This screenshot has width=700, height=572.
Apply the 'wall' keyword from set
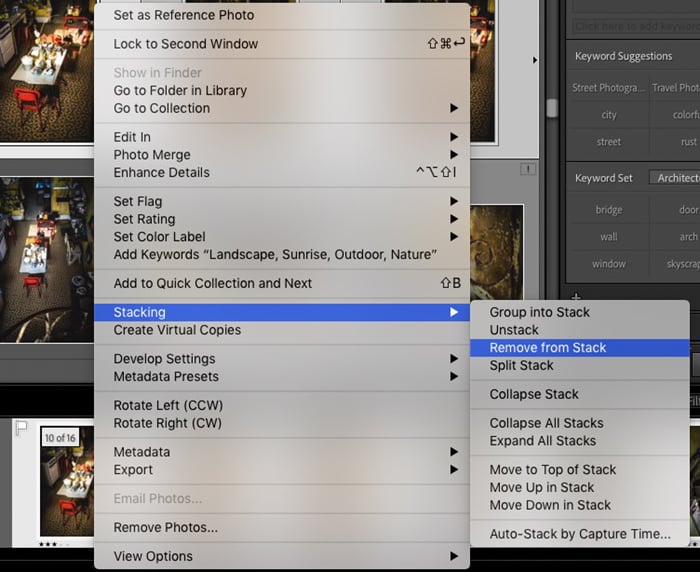[608, 237]
